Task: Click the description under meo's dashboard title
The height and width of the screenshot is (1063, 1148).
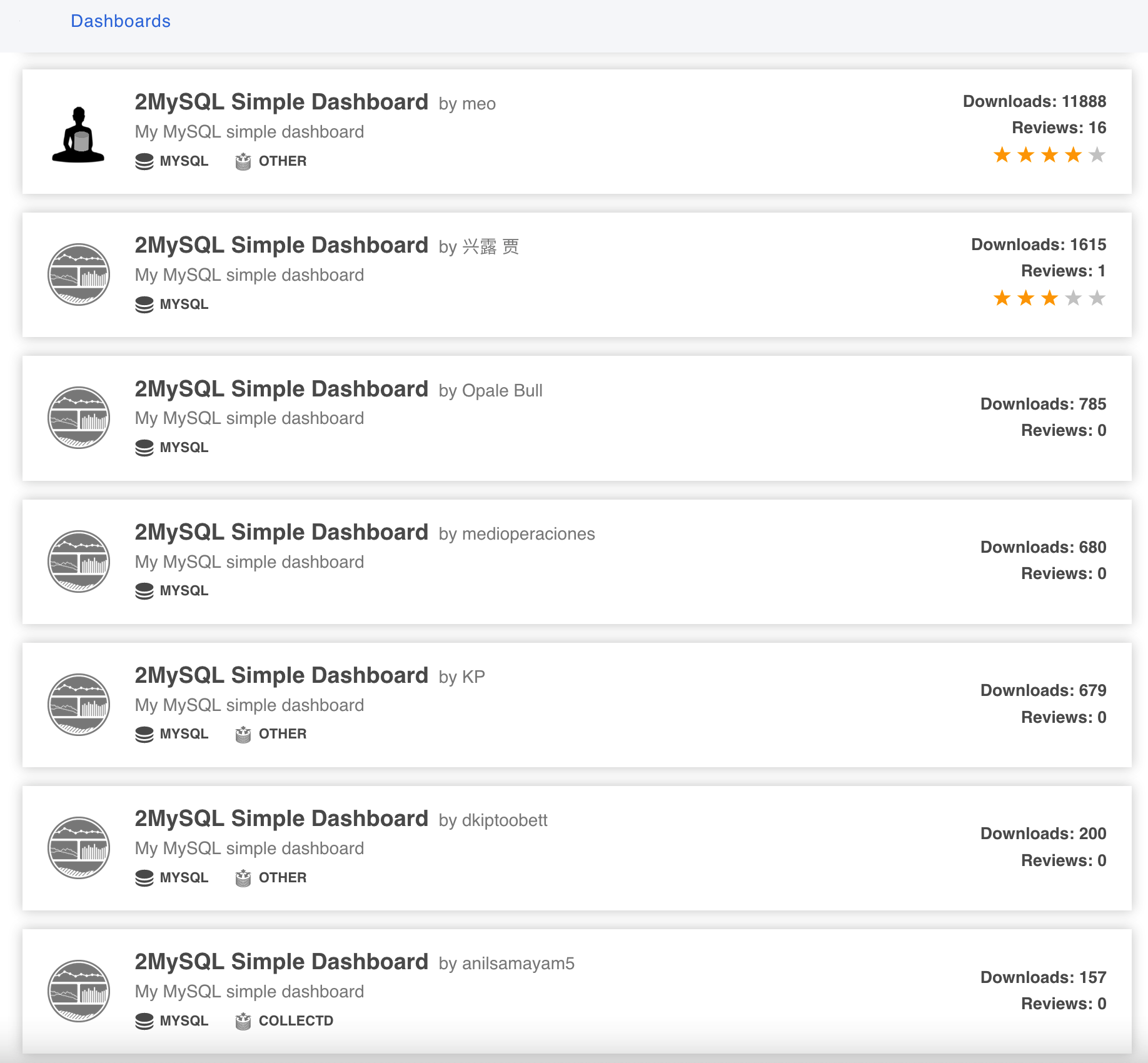Action: point(249,132)
